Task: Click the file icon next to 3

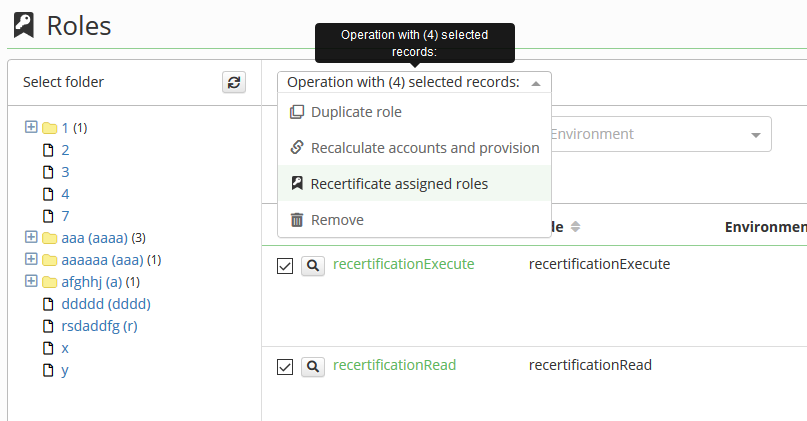Action: pos(48,172)
